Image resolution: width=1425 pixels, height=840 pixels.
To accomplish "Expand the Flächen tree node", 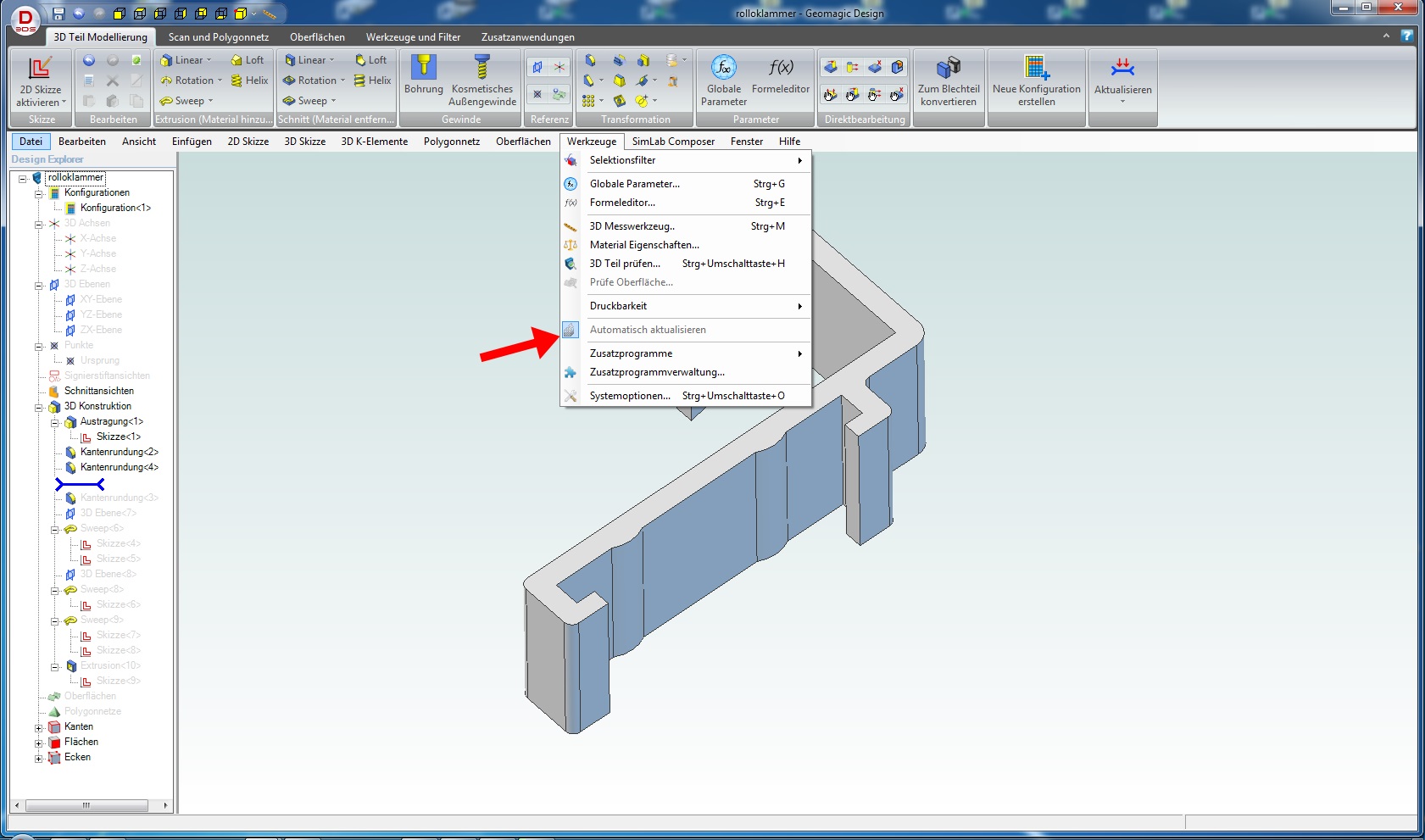I will (38, 743).
